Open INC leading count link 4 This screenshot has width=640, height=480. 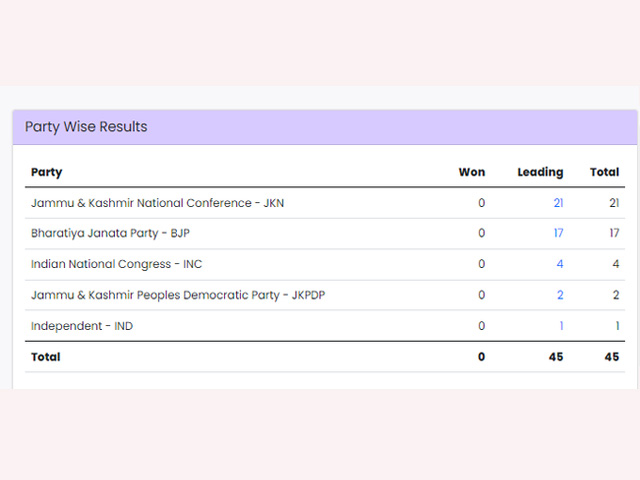(560, 264)
